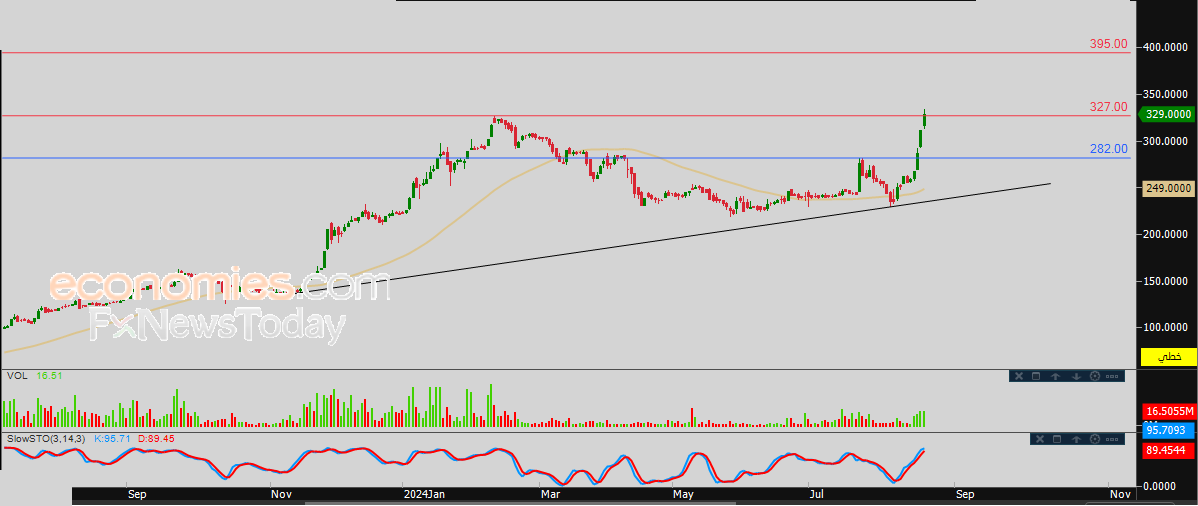Move the VOL panel up
Image resolution: width=1198 pixels, height=506 pixels.
click(1056, 376)
